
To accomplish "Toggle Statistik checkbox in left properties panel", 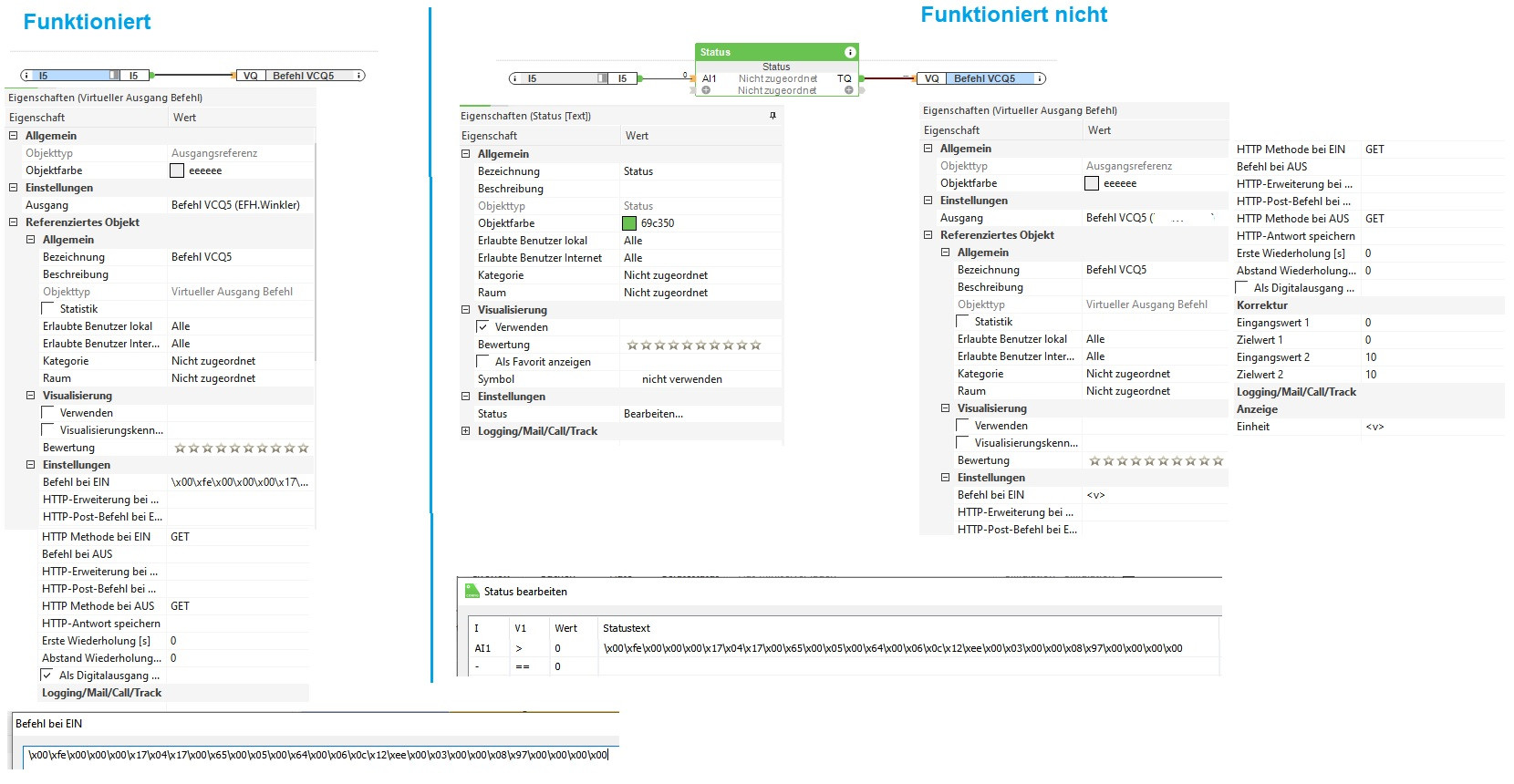I will tap(48, 308).
